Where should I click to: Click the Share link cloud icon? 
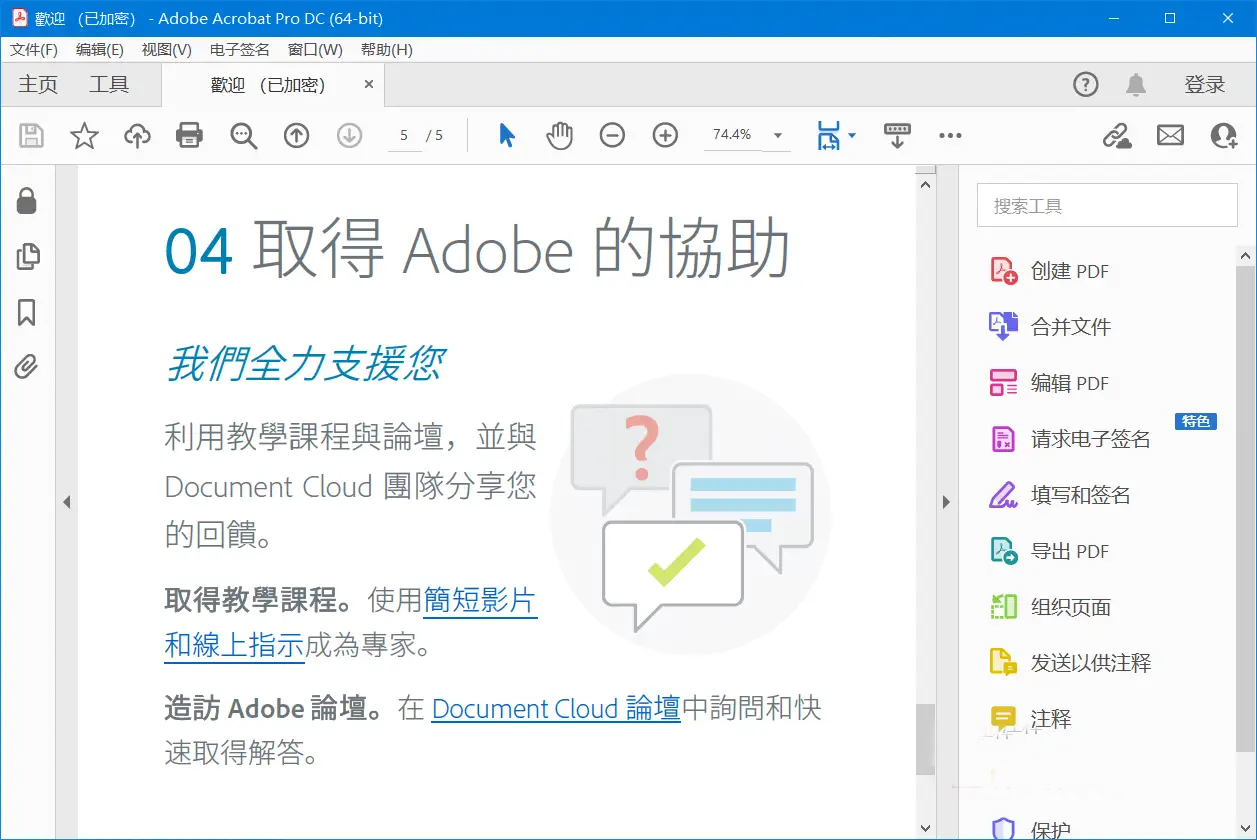1117,135
